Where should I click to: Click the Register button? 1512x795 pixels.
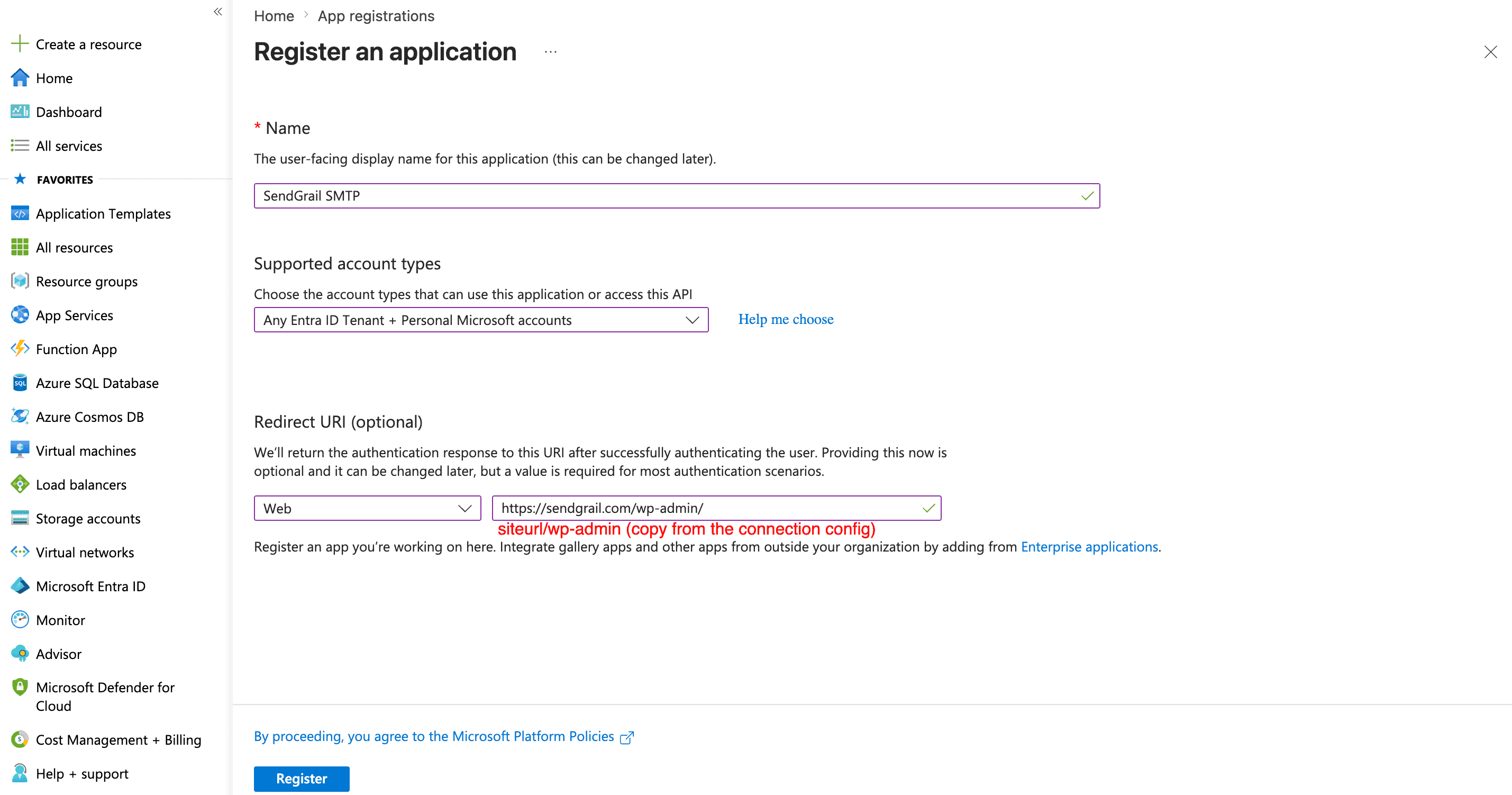pyautogui.click(x=302, y=779)
